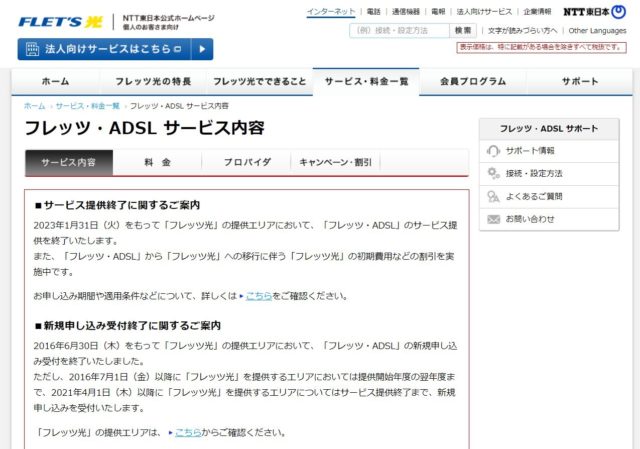640x449 pixels.
Task: Click the NTT東日本 logo
Action: 595,12
